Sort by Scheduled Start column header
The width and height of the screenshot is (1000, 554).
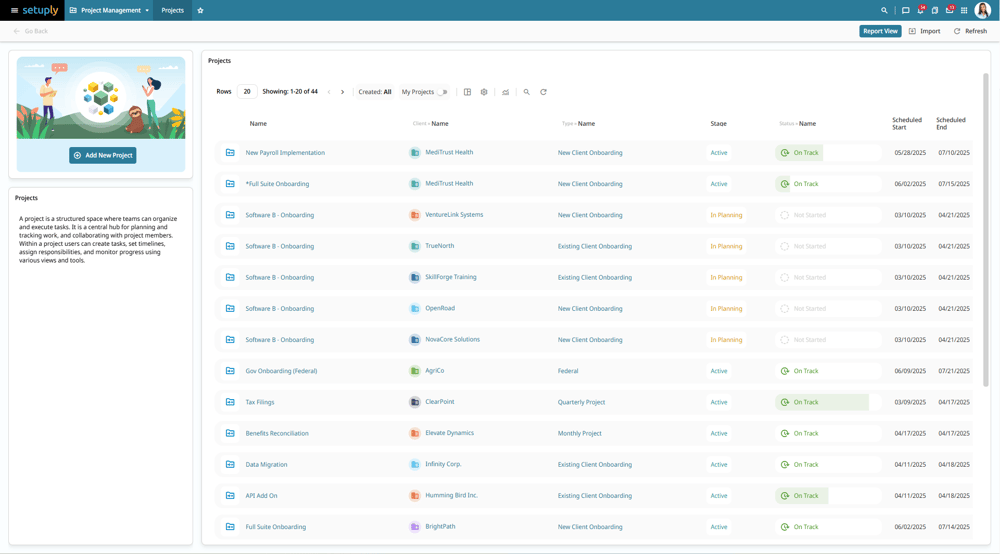coord(907,124)
